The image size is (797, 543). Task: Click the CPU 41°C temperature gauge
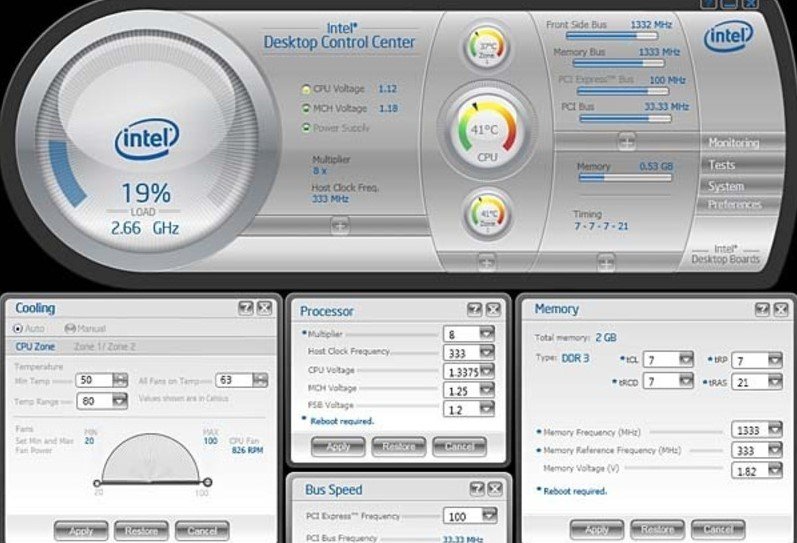click(487, 131)
